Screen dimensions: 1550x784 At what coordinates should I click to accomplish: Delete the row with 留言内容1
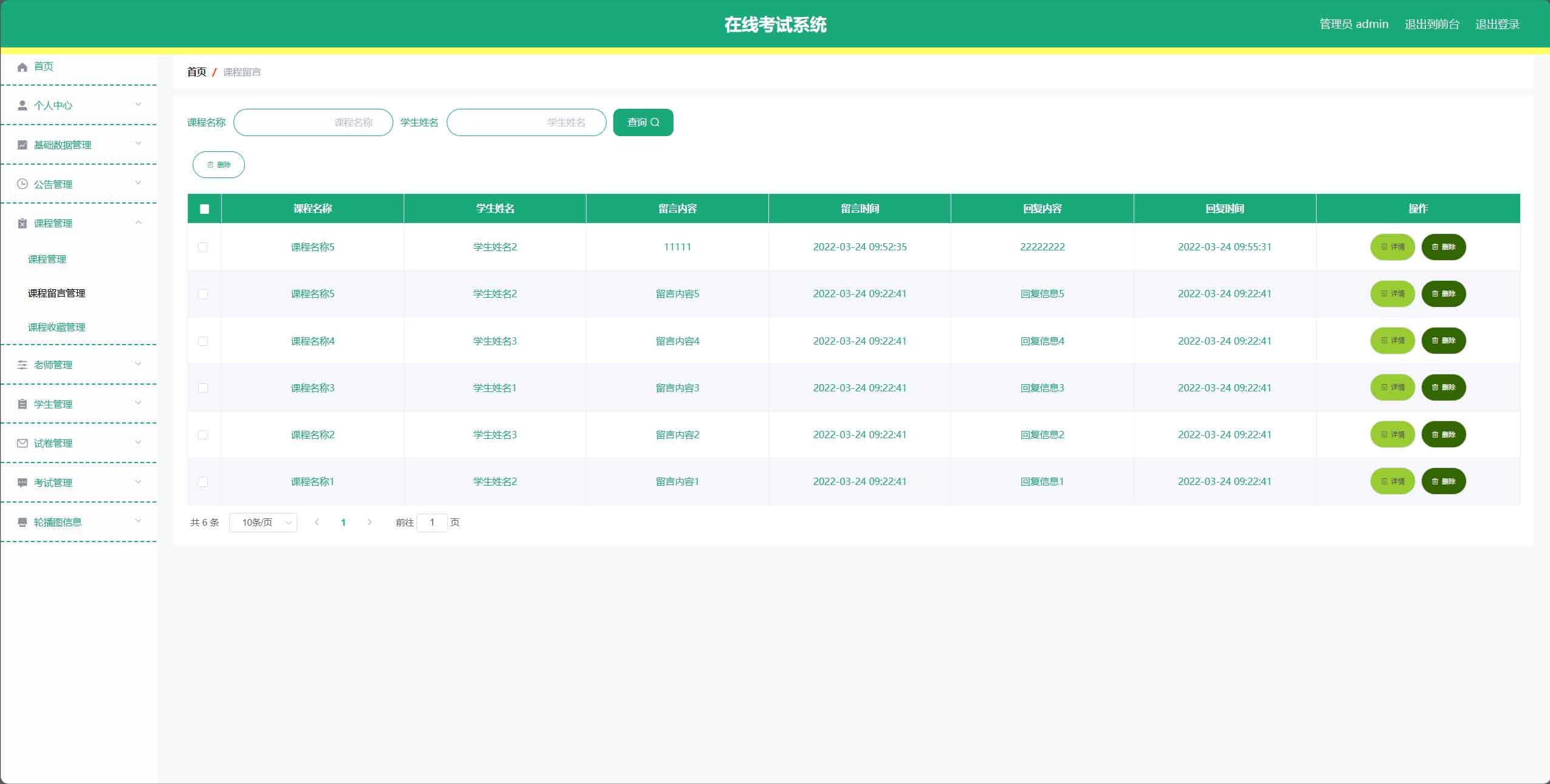coord(1444,481)
